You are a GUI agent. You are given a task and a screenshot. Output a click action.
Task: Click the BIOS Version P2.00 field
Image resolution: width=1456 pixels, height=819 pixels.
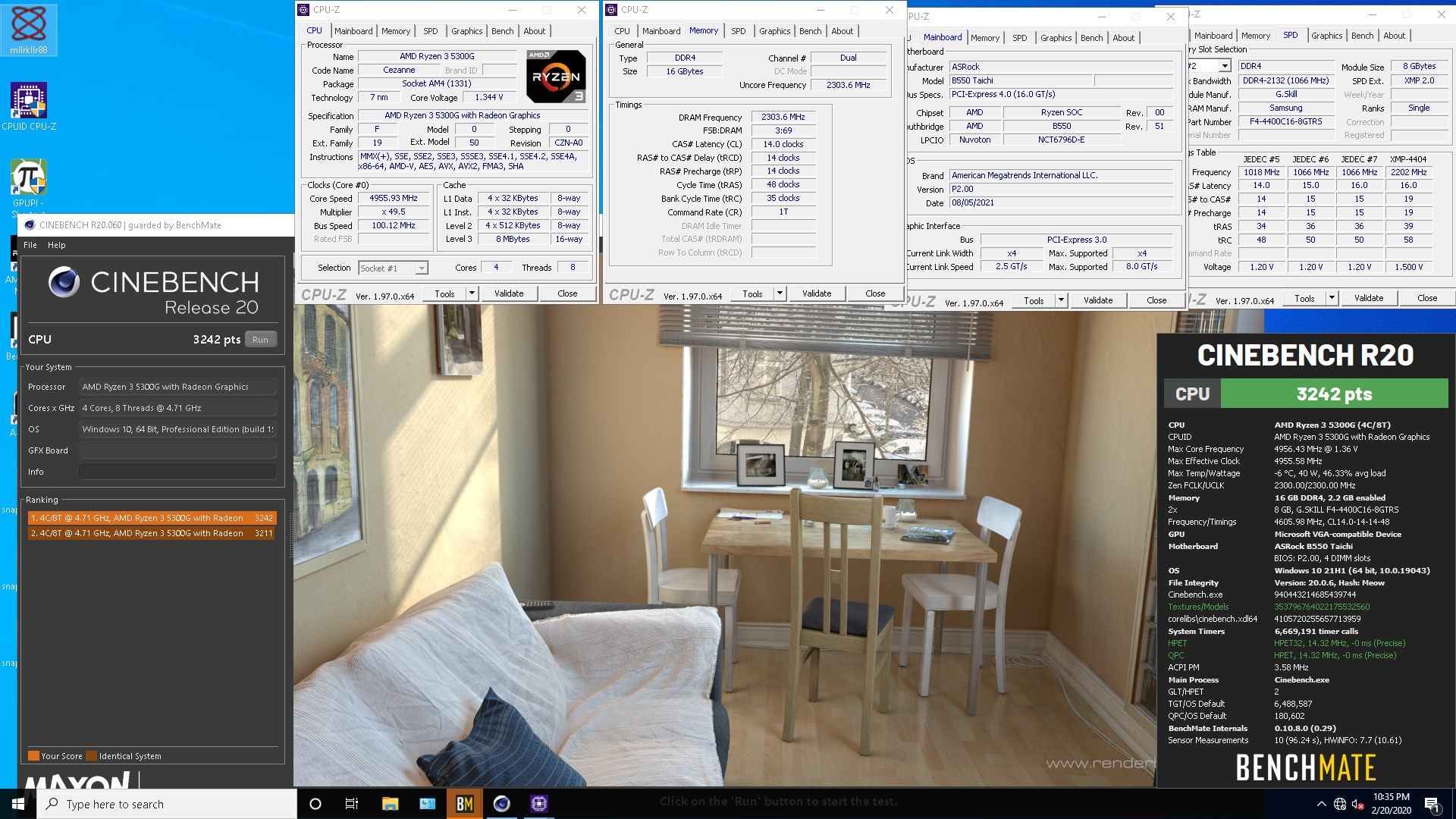pyautogui.click(x=1061, y=190)
